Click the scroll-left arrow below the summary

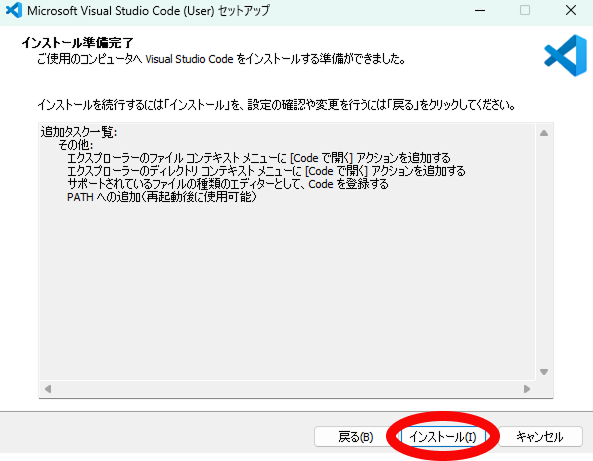[x=48, y=389]
